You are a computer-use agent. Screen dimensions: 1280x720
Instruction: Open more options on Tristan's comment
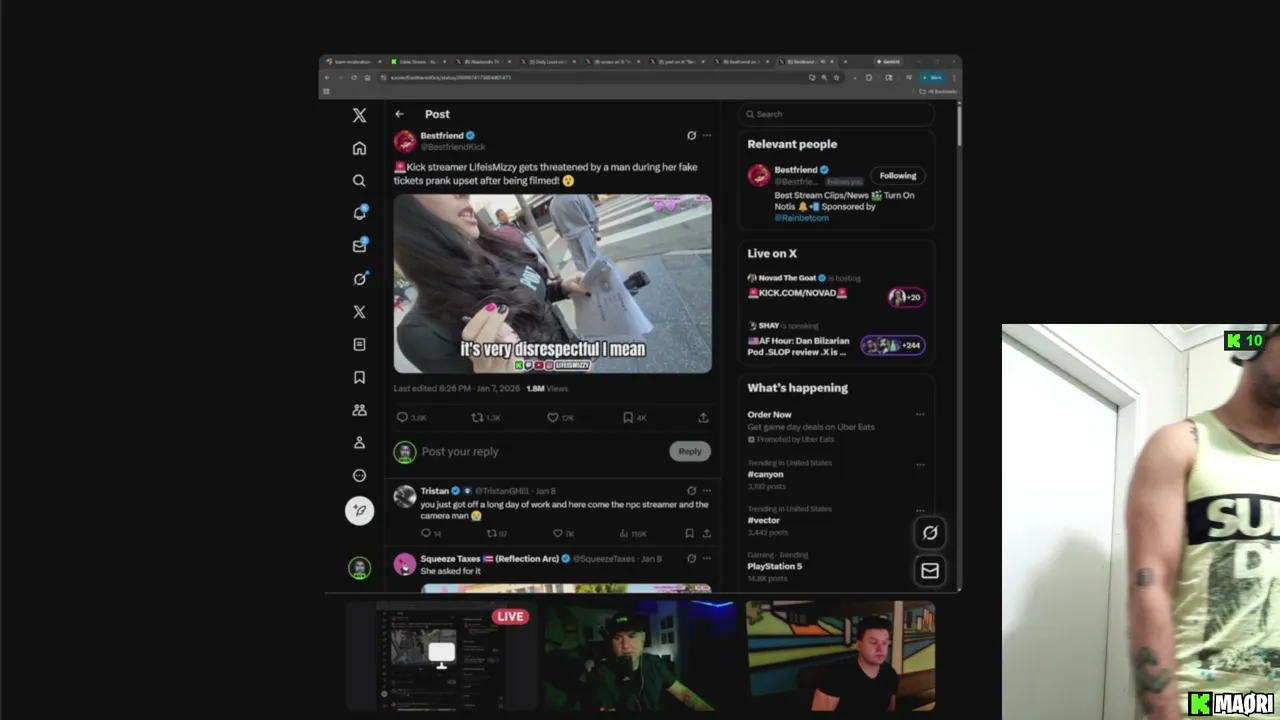[707, 491]
